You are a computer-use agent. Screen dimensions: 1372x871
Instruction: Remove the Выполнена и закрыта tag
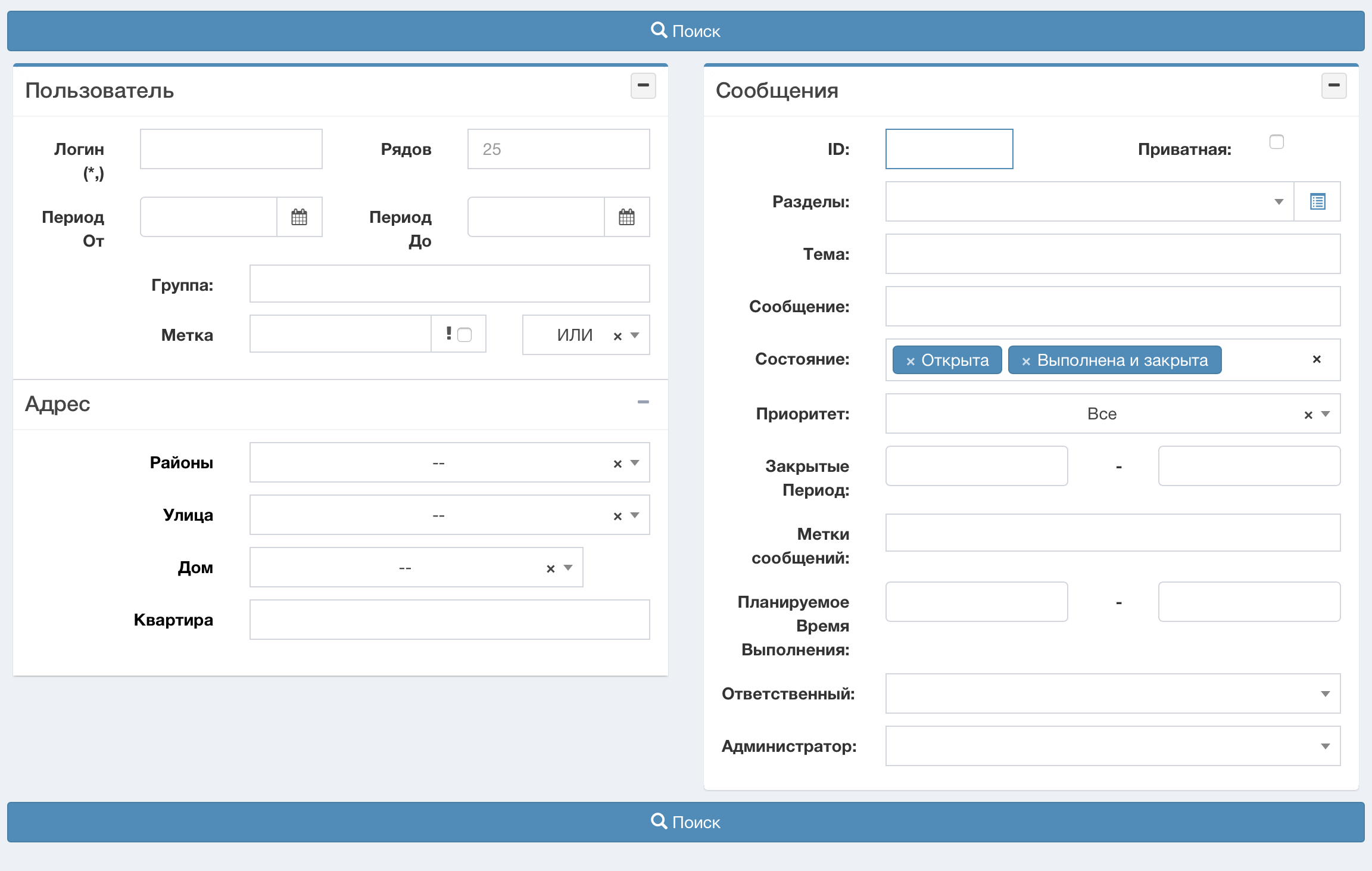tap(1025, 361)
